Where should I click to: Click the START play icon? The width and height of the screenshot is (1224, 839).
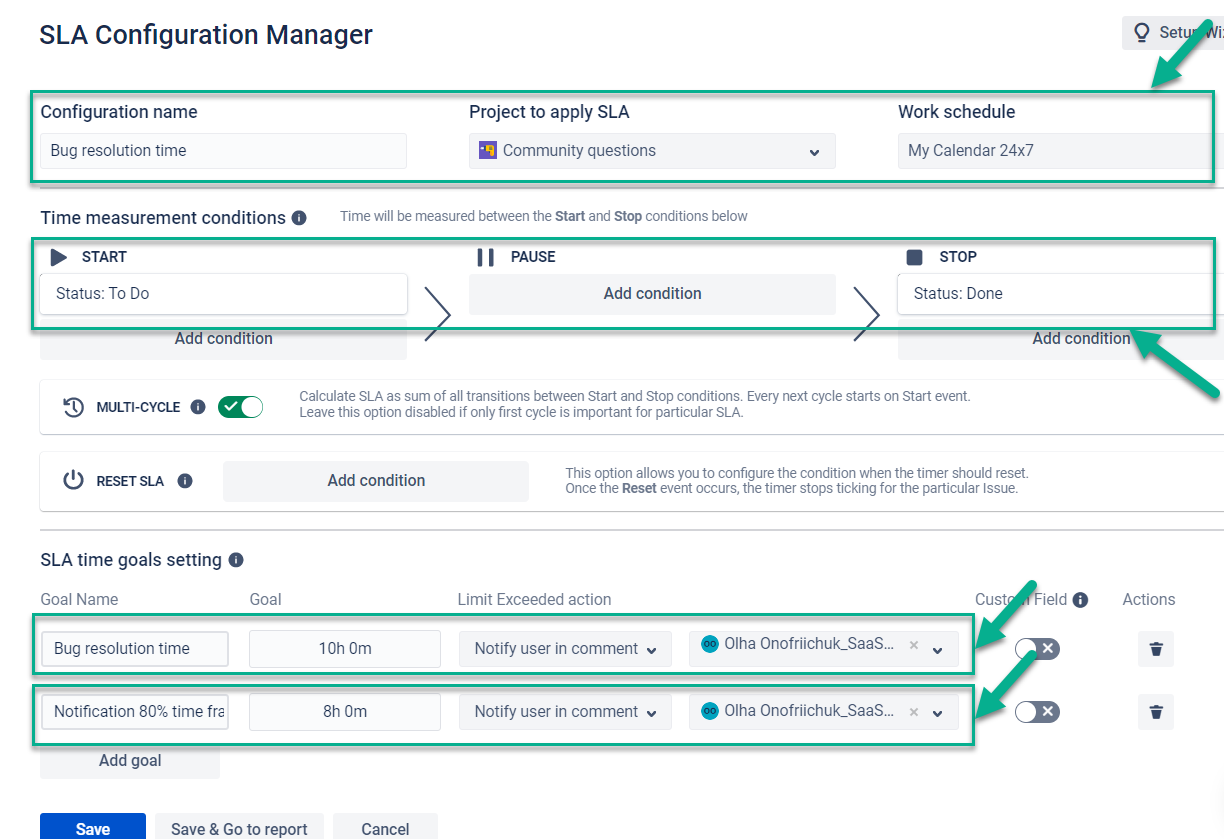57,256
